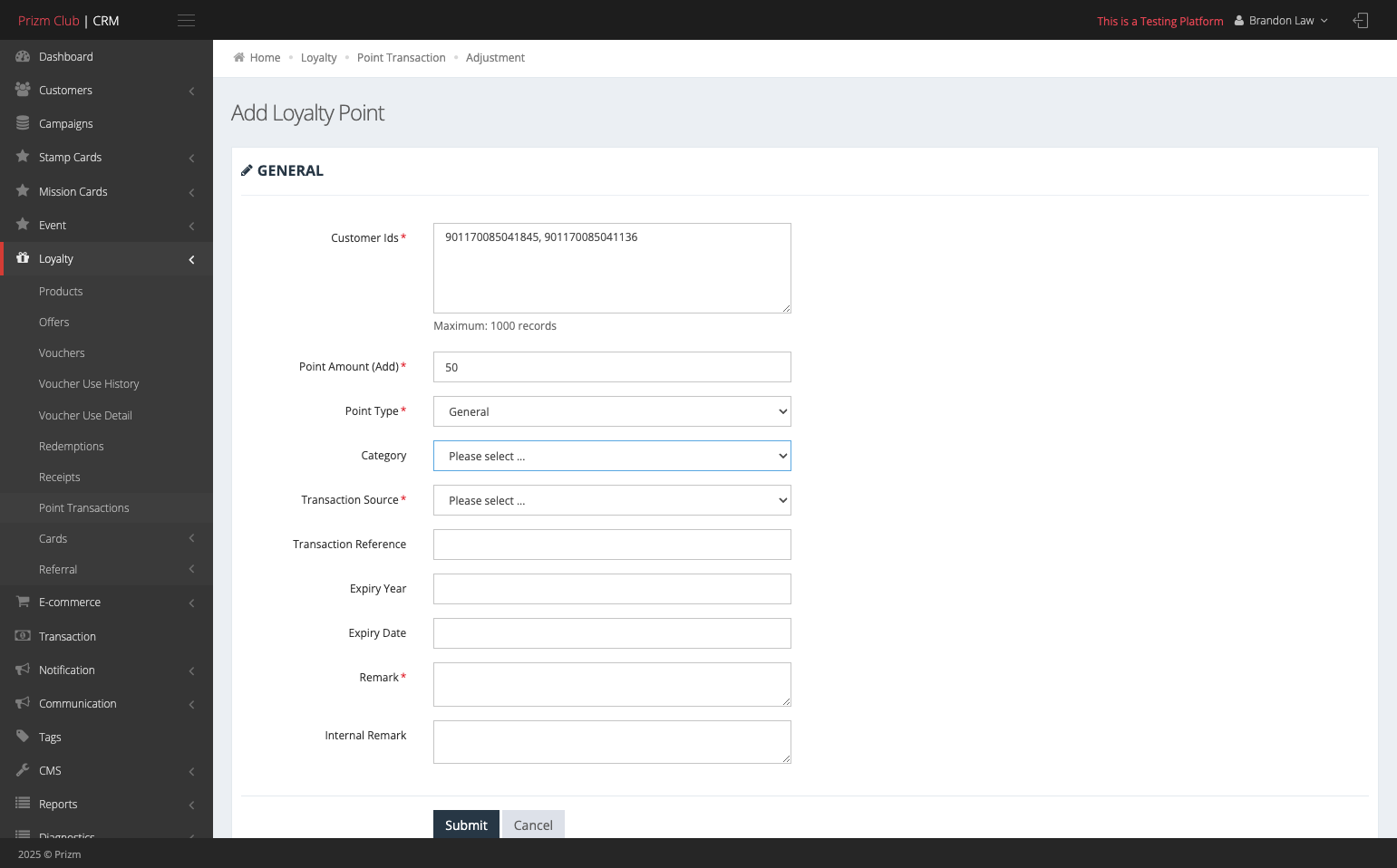Open Products in the Loyalty menu
This screenshot has height=868, width=1397.
click(x=61, y=292)
